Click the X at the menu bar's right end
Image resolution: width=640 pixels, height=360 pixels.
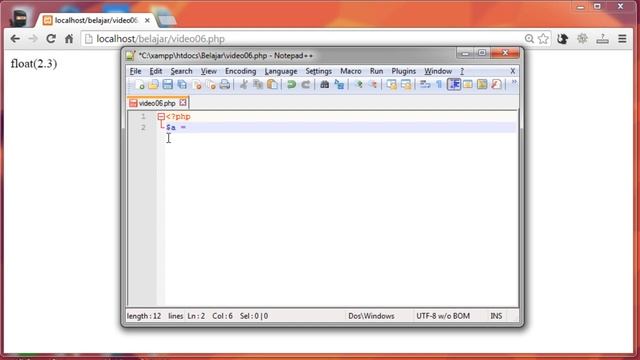(513, 71)
